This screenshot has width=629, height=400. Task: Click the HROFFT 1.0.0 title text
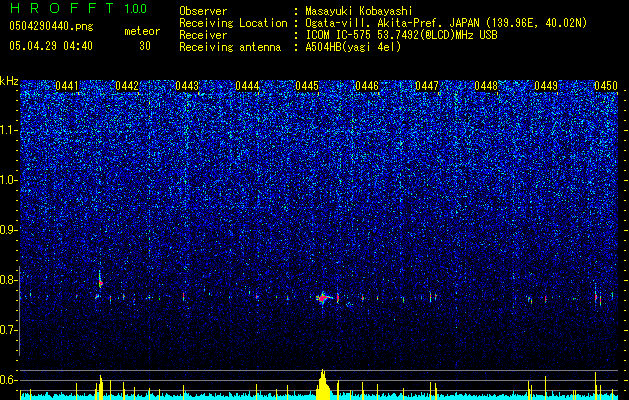(x=78, y=8)
